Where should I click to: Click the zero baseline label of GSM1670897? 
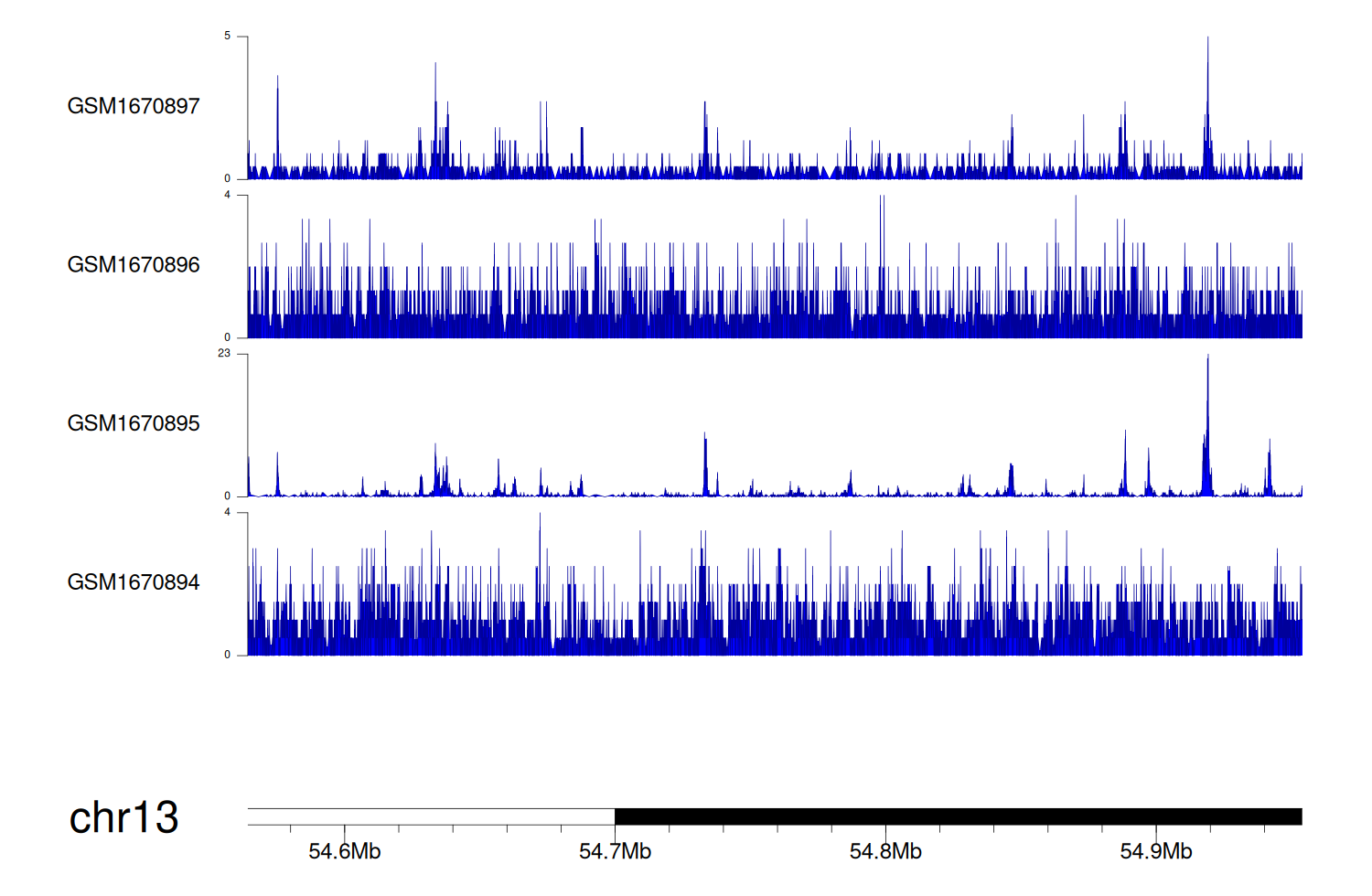pos(227,178)
